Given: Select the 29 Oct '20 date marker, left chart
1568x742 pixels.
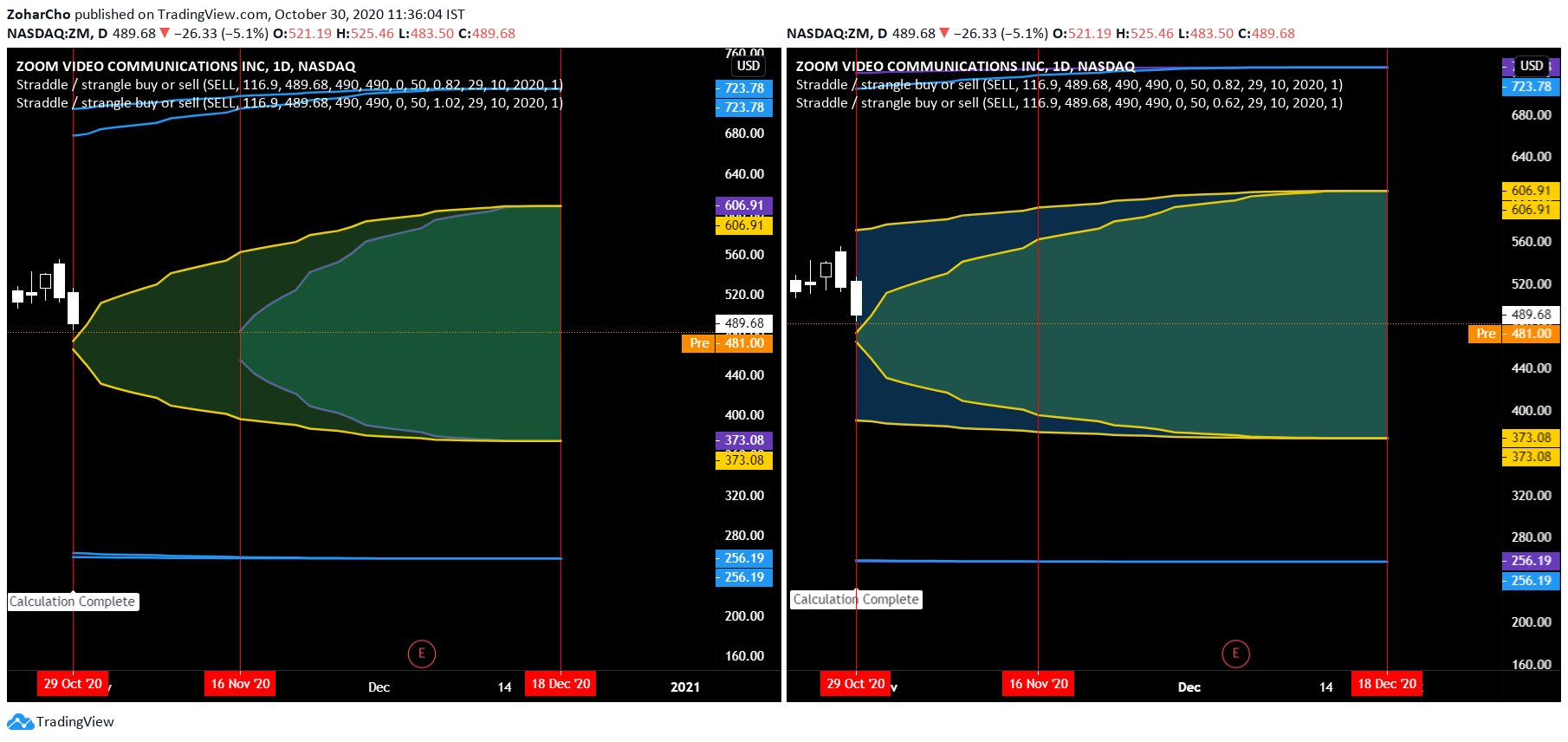Looking at the screenshot, I should coord(73,683).
